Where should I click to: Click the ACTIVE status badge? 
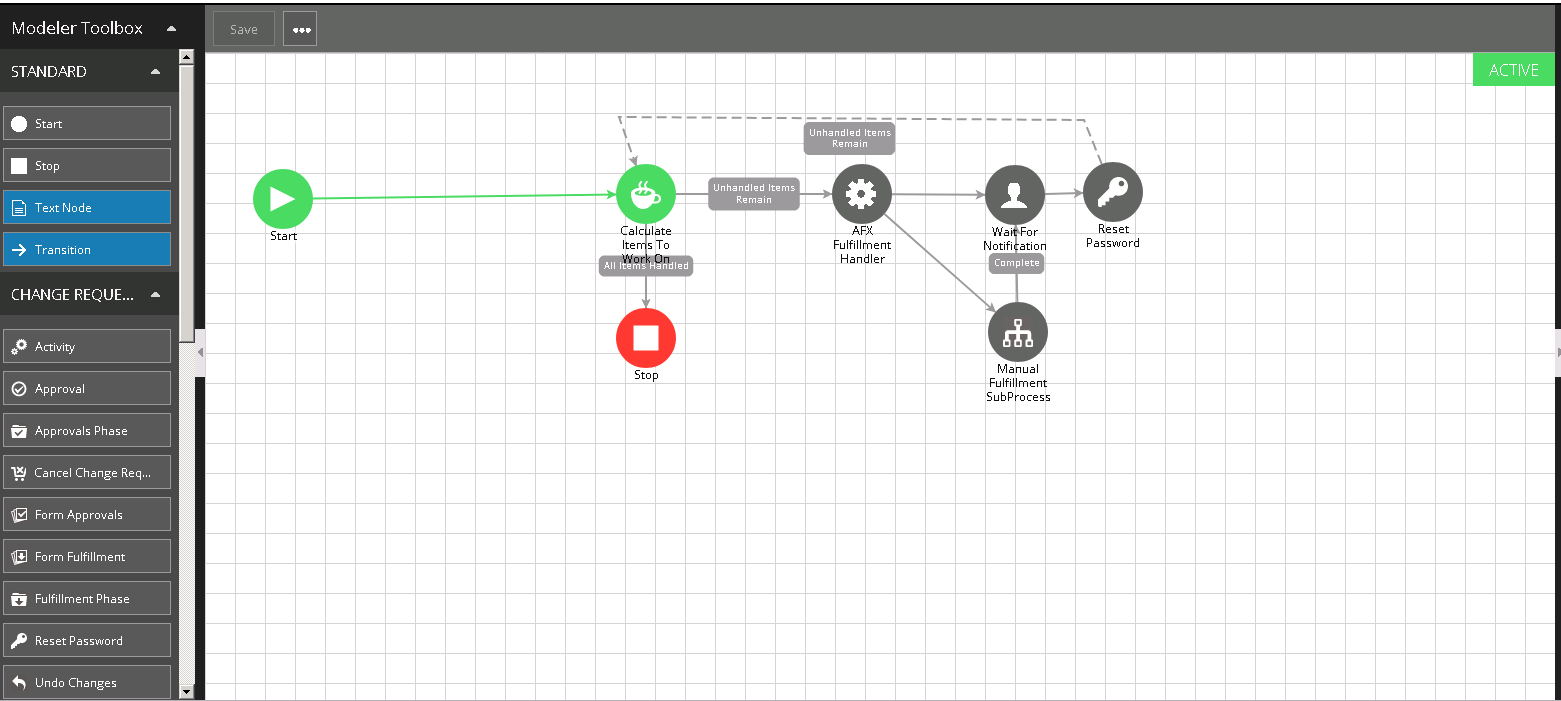coord(1513,70)
